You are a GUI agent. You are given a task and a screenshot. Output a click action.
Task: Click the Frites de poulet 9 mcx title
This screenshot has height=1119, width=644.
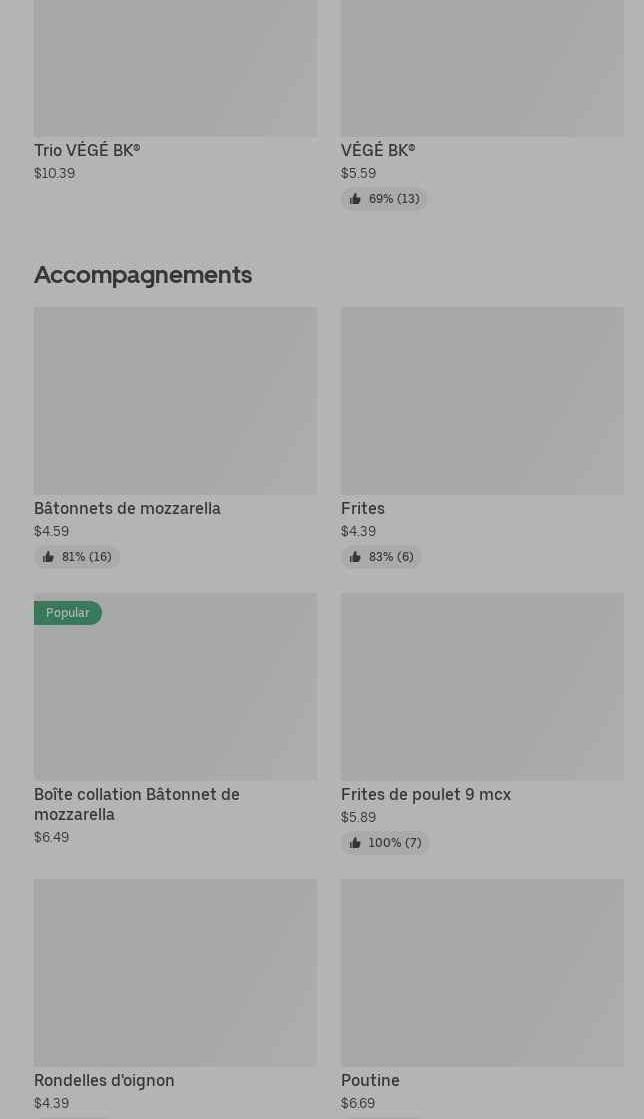pyautogui.click(x=426, y=794)
